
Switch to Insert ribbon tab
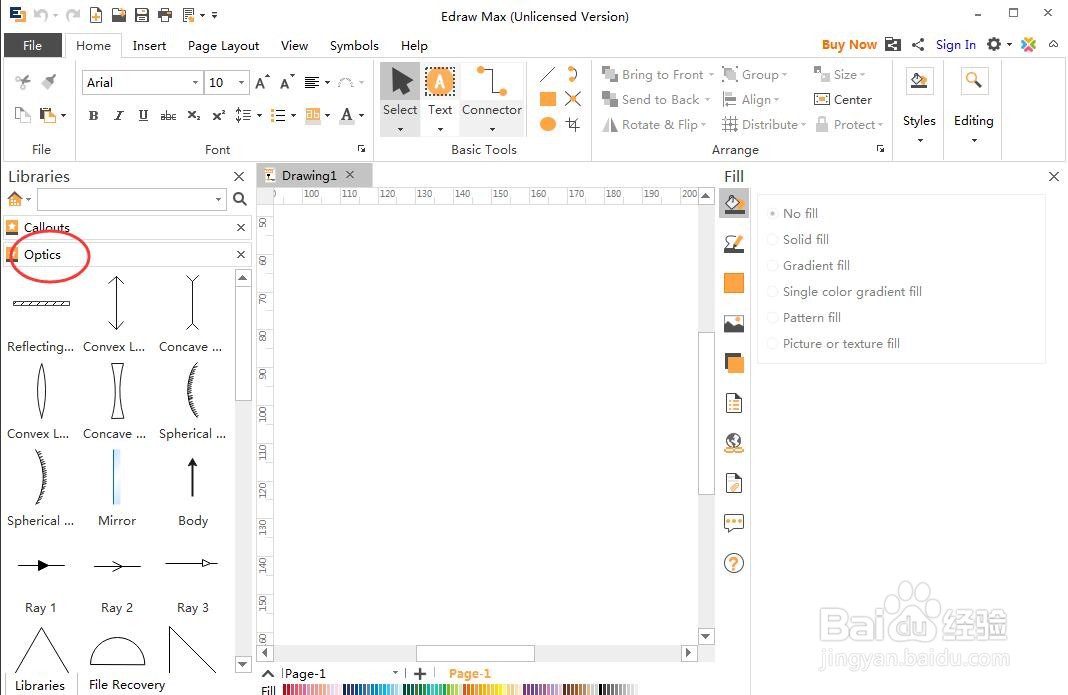[149, 46]
